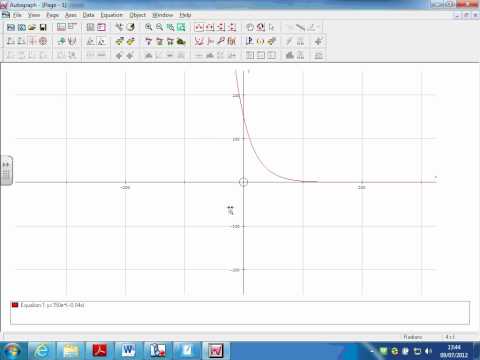This screenshot has height=360, width=480.
Task: Click the orange brackets icon
Action: [x=261, y=41]
